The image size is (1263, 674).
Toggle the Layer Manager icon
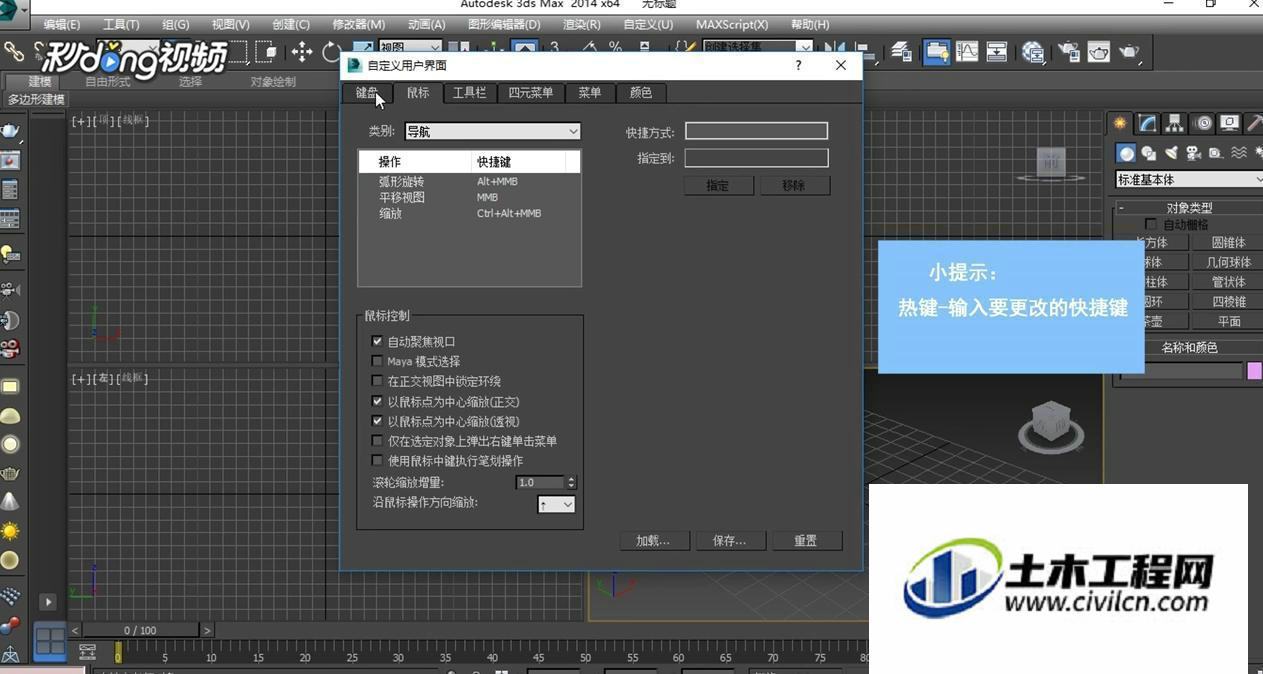coord(902,51)
